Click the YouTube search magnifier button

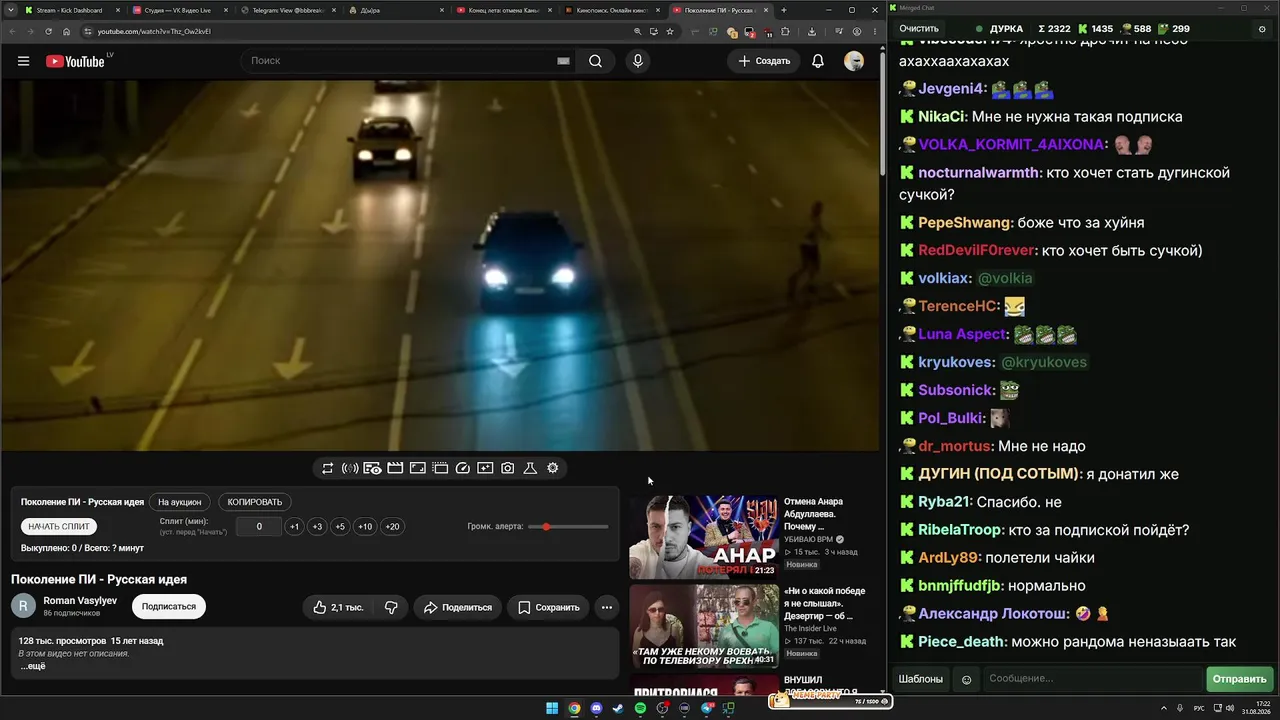(x=595, y=61)
